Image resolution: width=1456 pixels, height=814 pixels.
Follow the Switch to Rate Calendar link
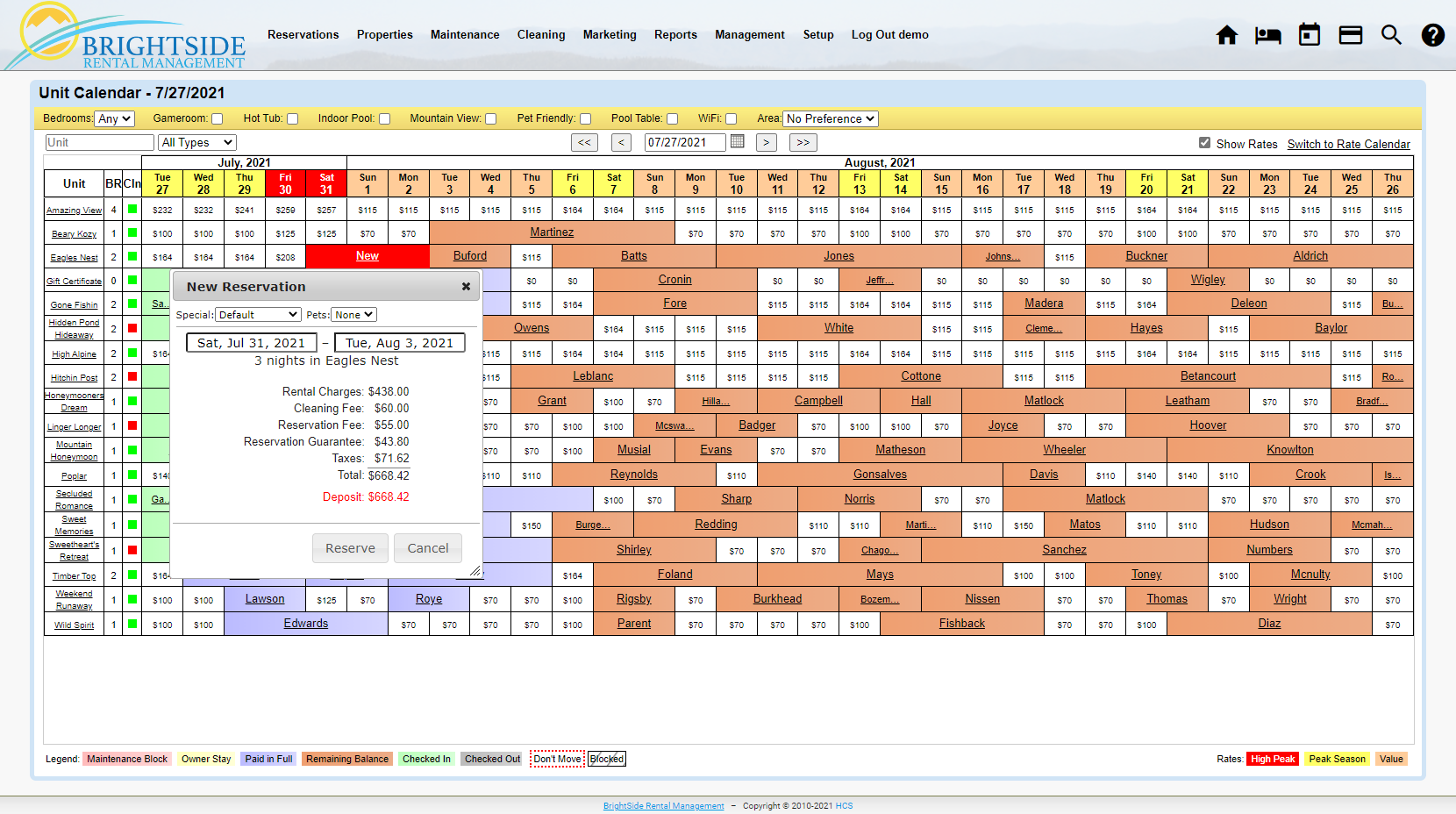(1348, 144)
